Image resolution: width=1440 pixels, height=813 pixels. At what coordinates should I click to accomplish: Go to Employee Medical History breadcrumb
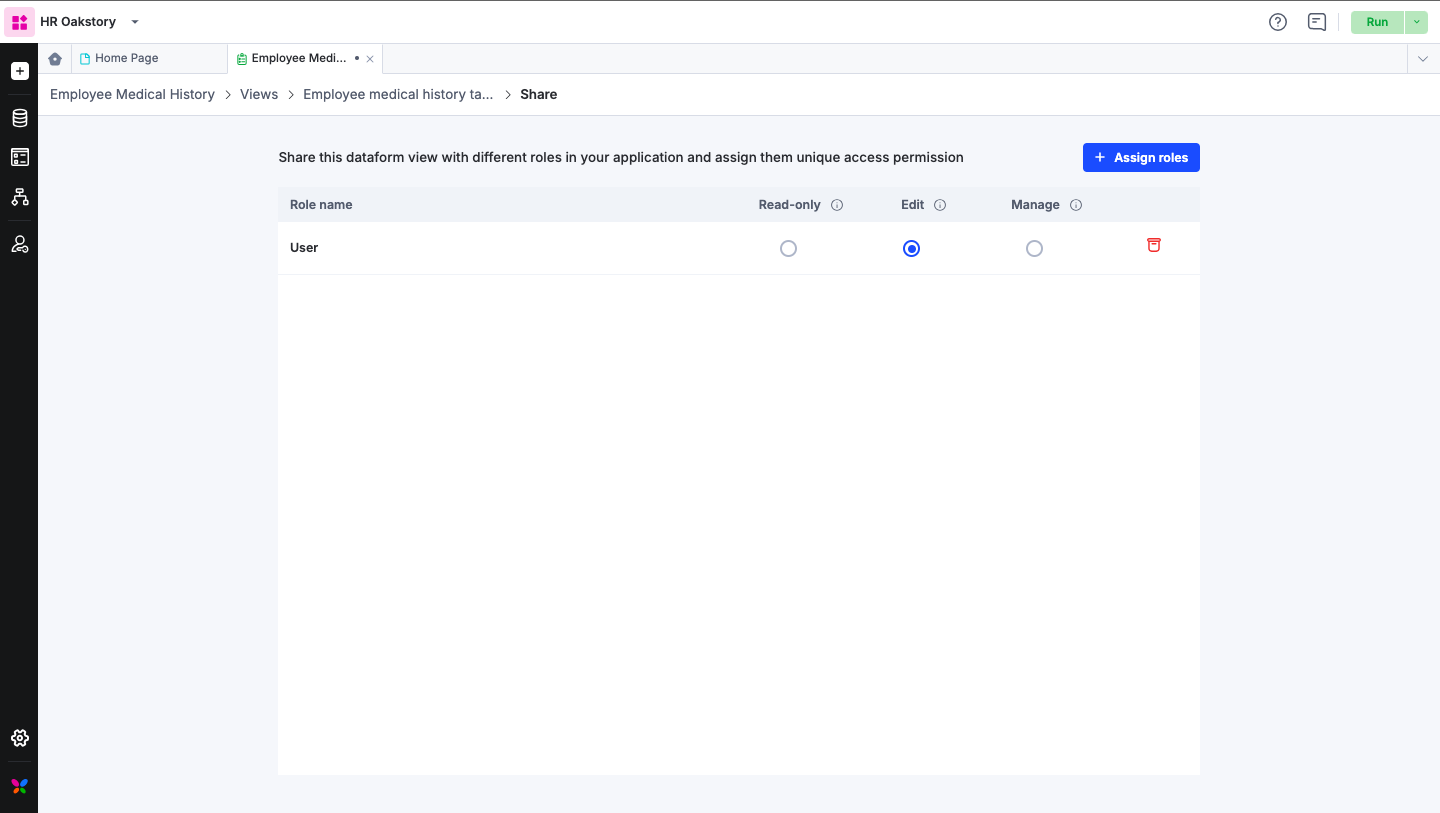coord(132,94)
